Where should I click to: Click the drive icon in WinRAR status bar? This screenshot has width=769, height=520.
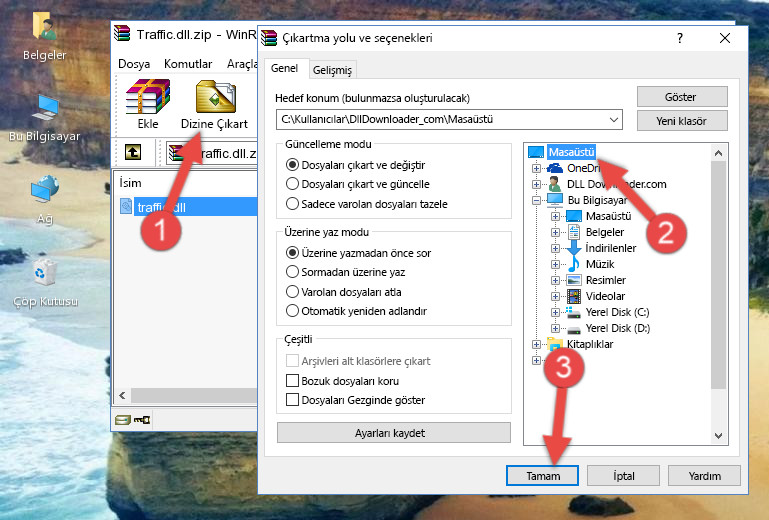pos(123,420)
